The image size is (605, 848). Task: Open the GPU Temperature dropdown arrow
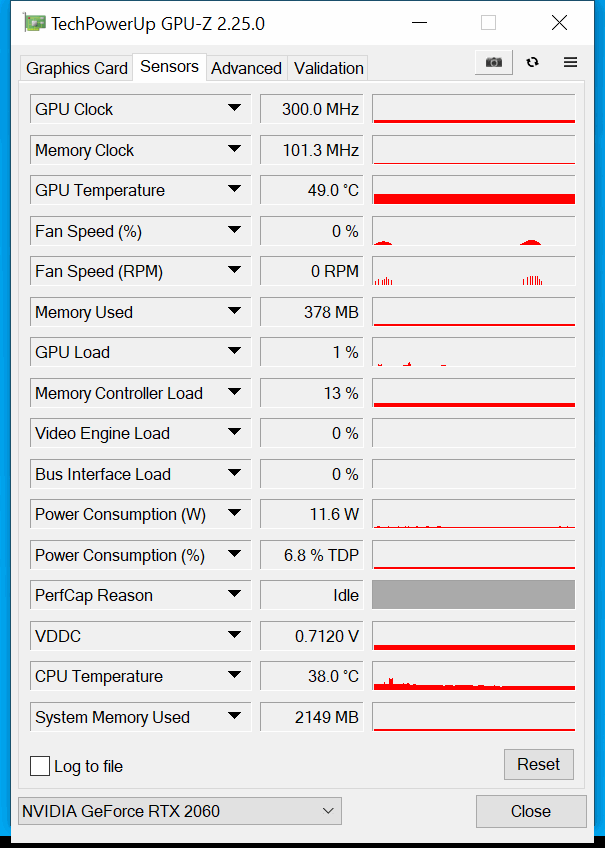pyautogui.click(x=234, y=189)
